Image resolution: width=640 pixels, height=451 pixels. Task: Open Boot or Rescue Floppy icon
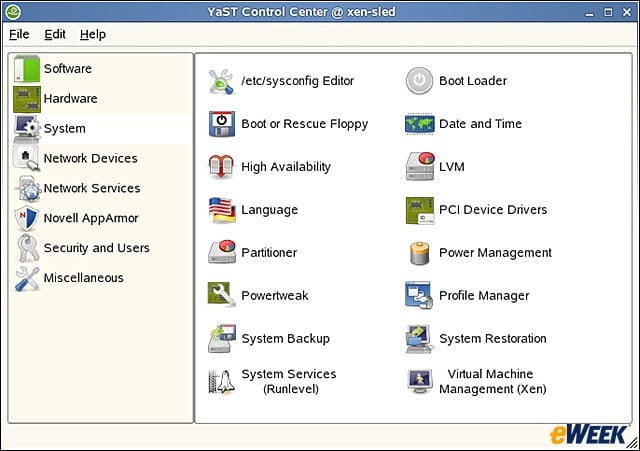click(x=222, y=124)
